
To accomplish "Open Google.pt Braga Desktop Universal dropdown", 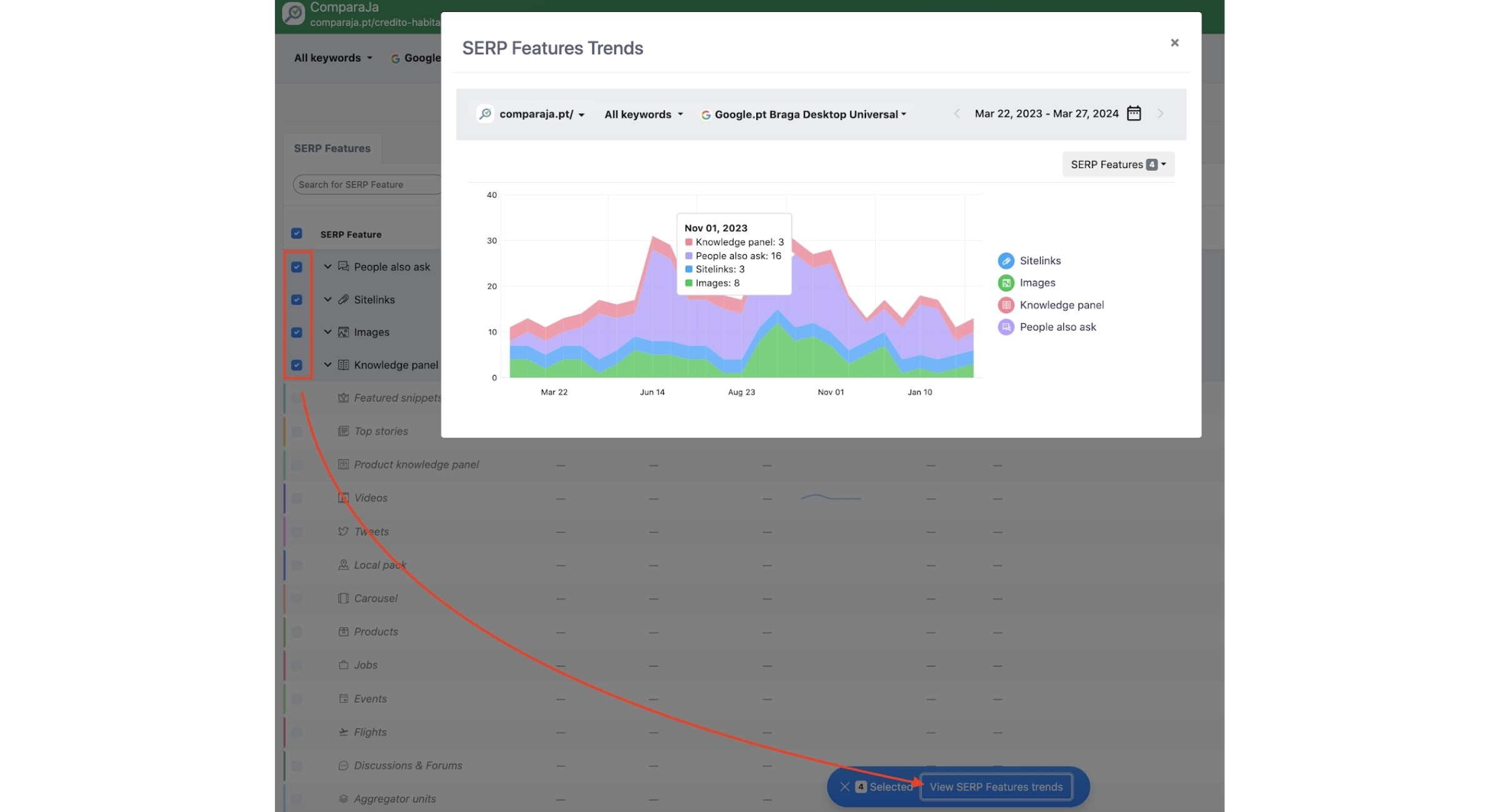I will pos(804,114).
